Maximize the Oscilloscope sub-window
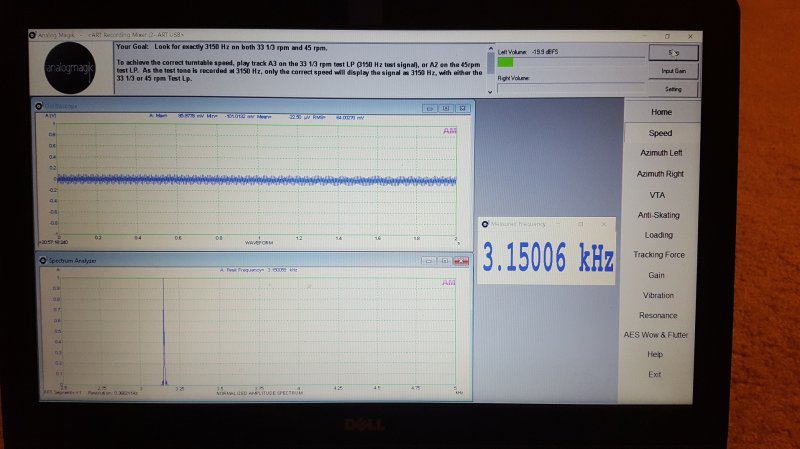The width and height of the screenshot is (800, 449). [x=446, y=108]
